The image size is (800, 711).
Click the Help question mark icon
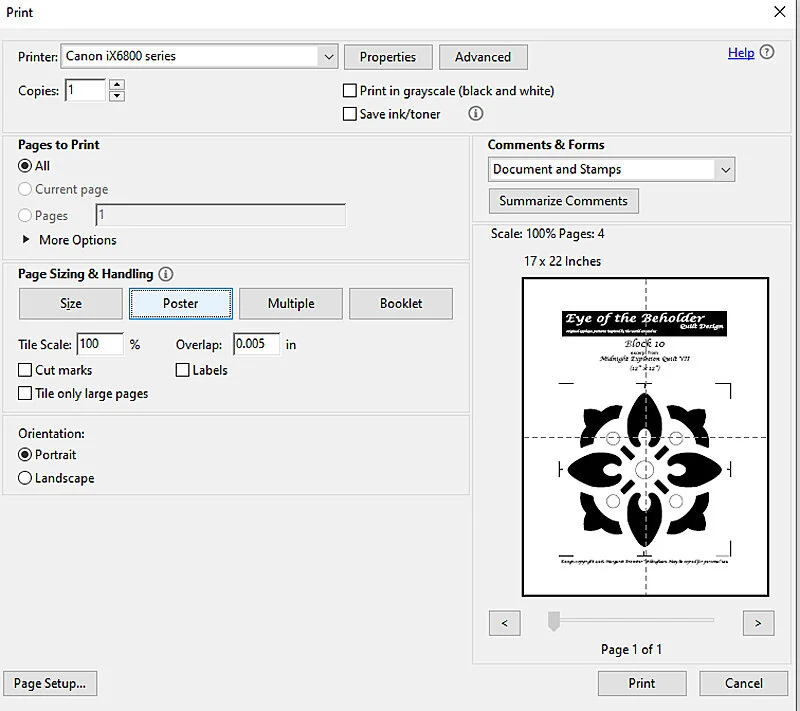[x=766, y=52]
